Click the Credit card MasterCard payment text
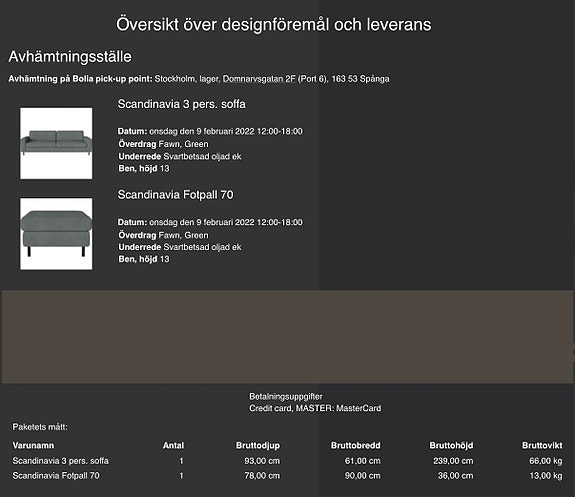The height and width of the screenshot is (497, 575). (315, 408)
